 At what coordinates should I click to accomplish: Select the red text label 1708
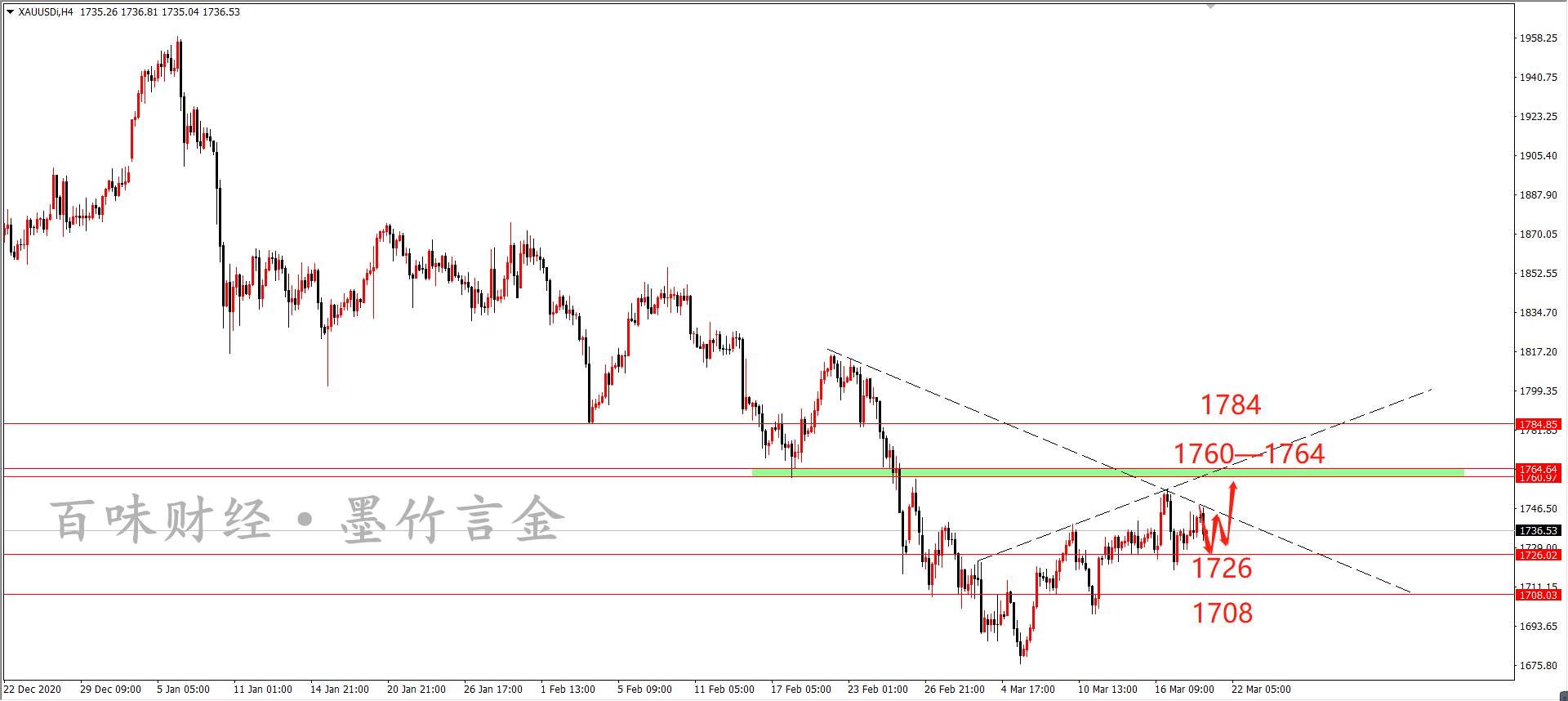(1222, 613)
